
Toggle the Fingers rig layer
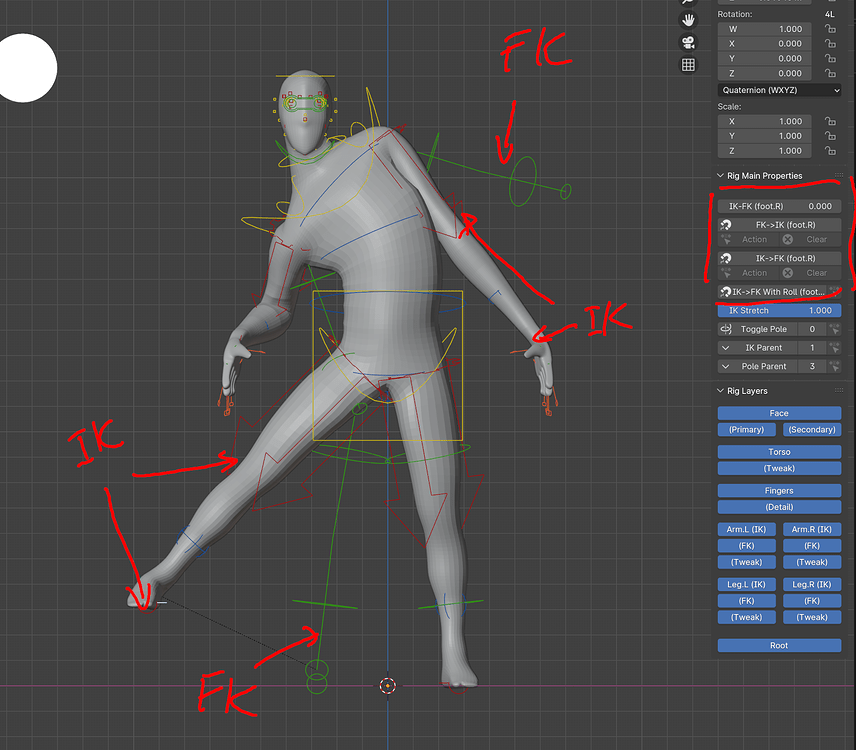pyautogui.click(x=779, y=491)
